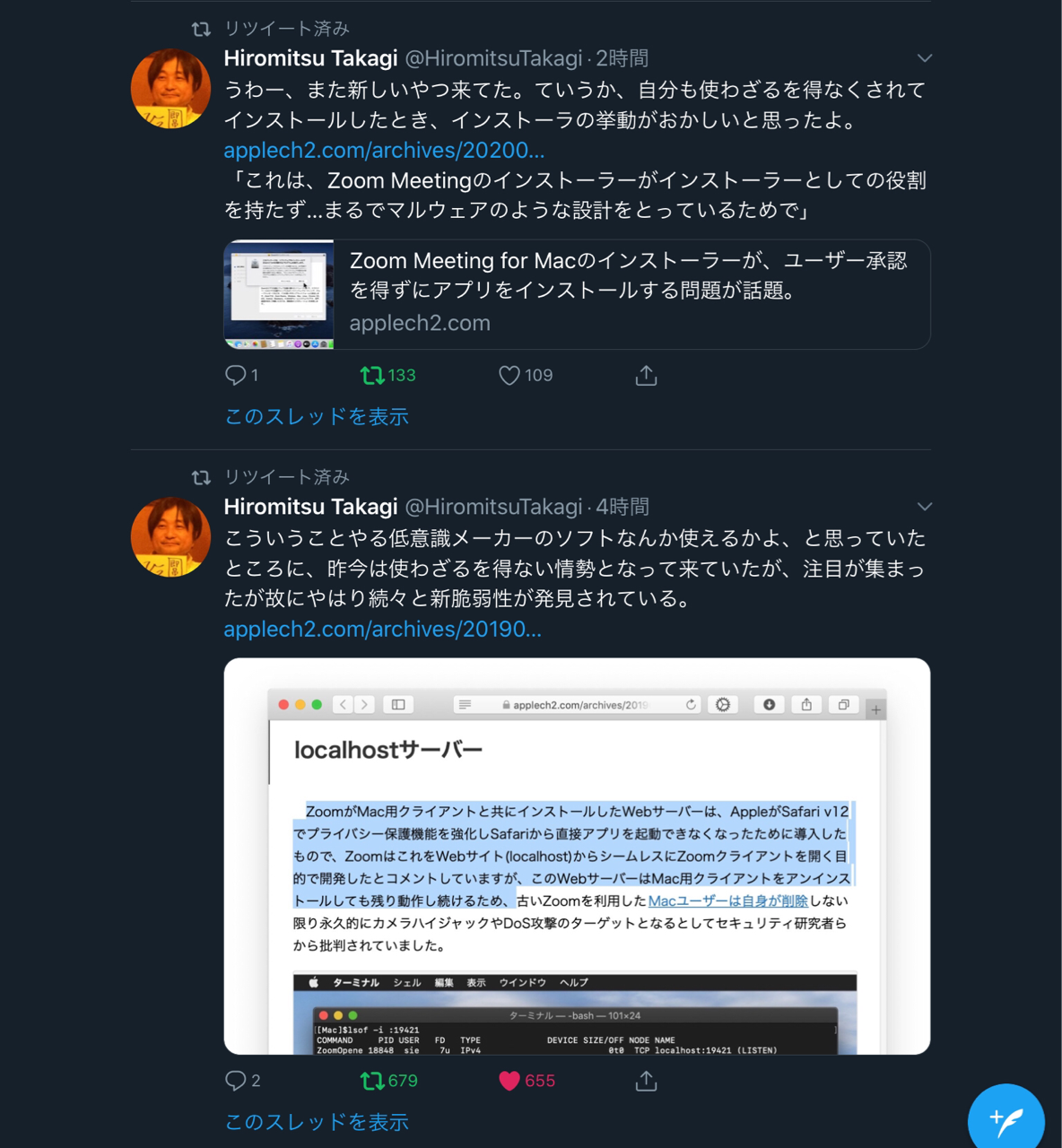Tap the compose new tweet floating button
Viewport: 1062px width, 1148px height.
[x=1006, y=1121]
